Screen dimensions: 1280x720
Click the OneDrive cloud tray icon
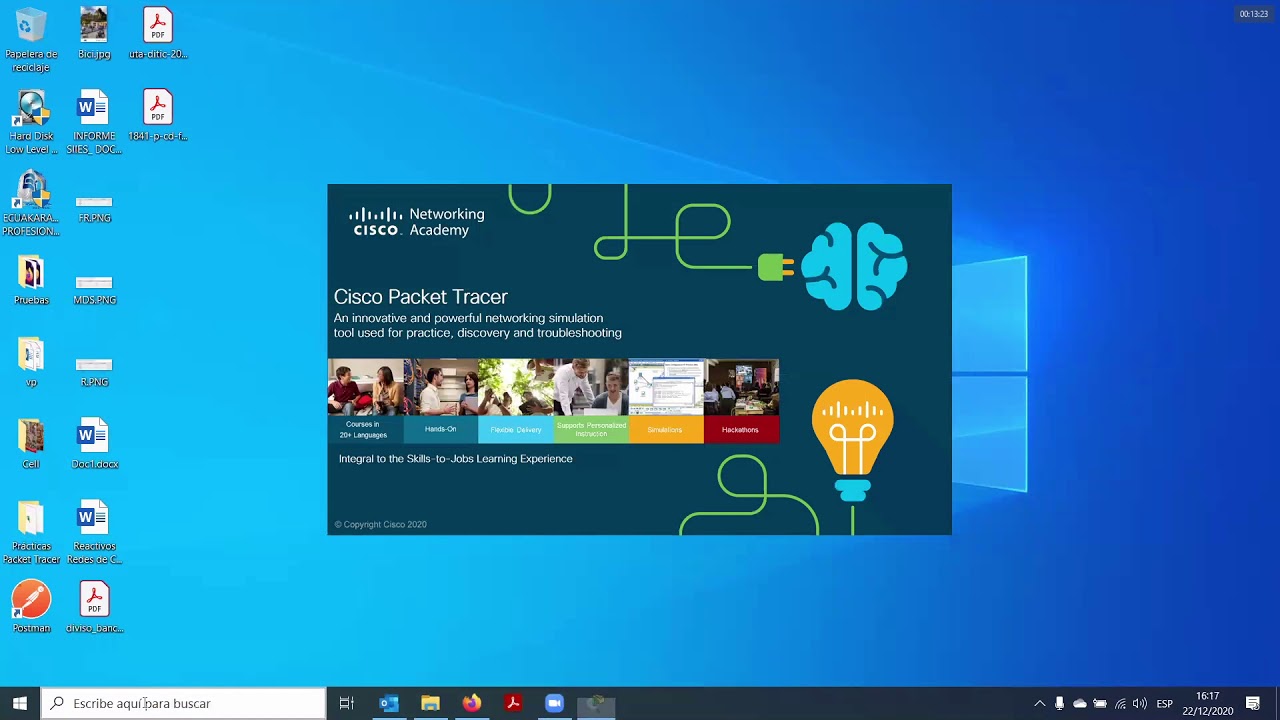1080,704
